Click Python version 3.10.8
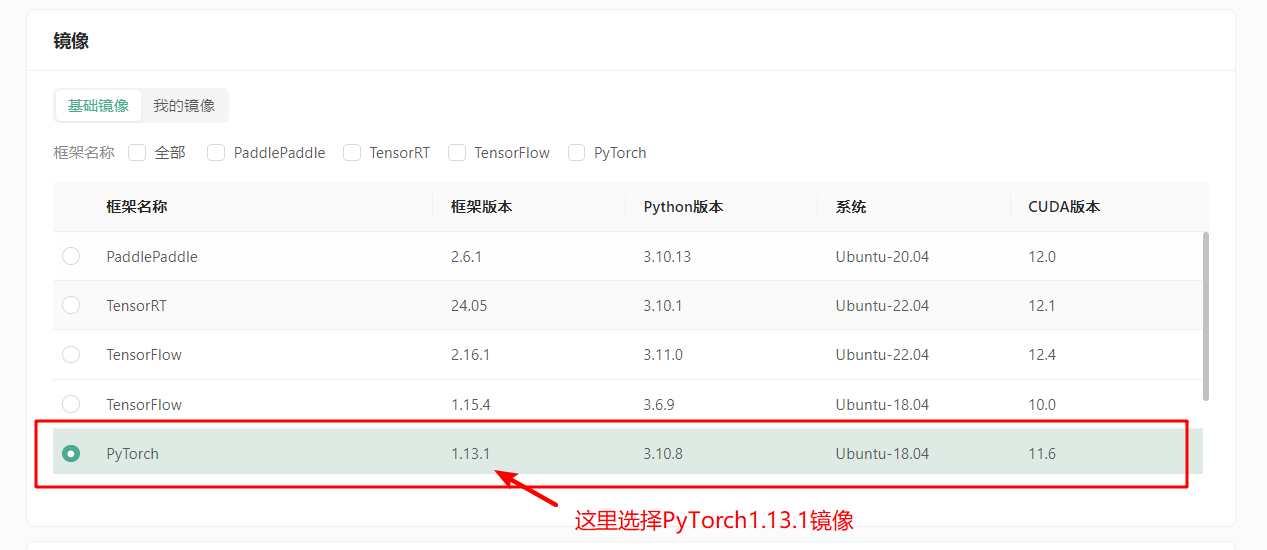 663,454
